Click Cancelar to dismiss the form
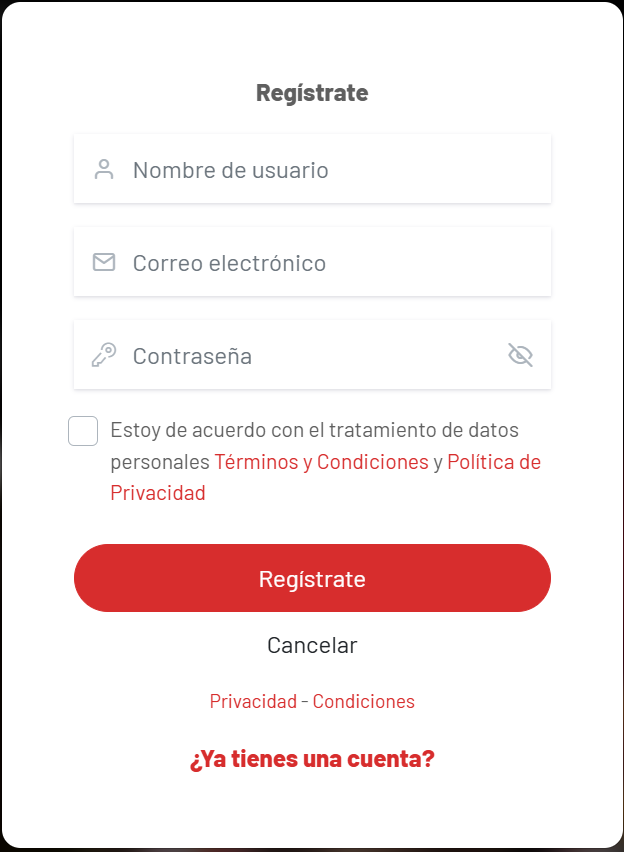The height and width of the screenshot is (852, 624). (x=312, y=645)
